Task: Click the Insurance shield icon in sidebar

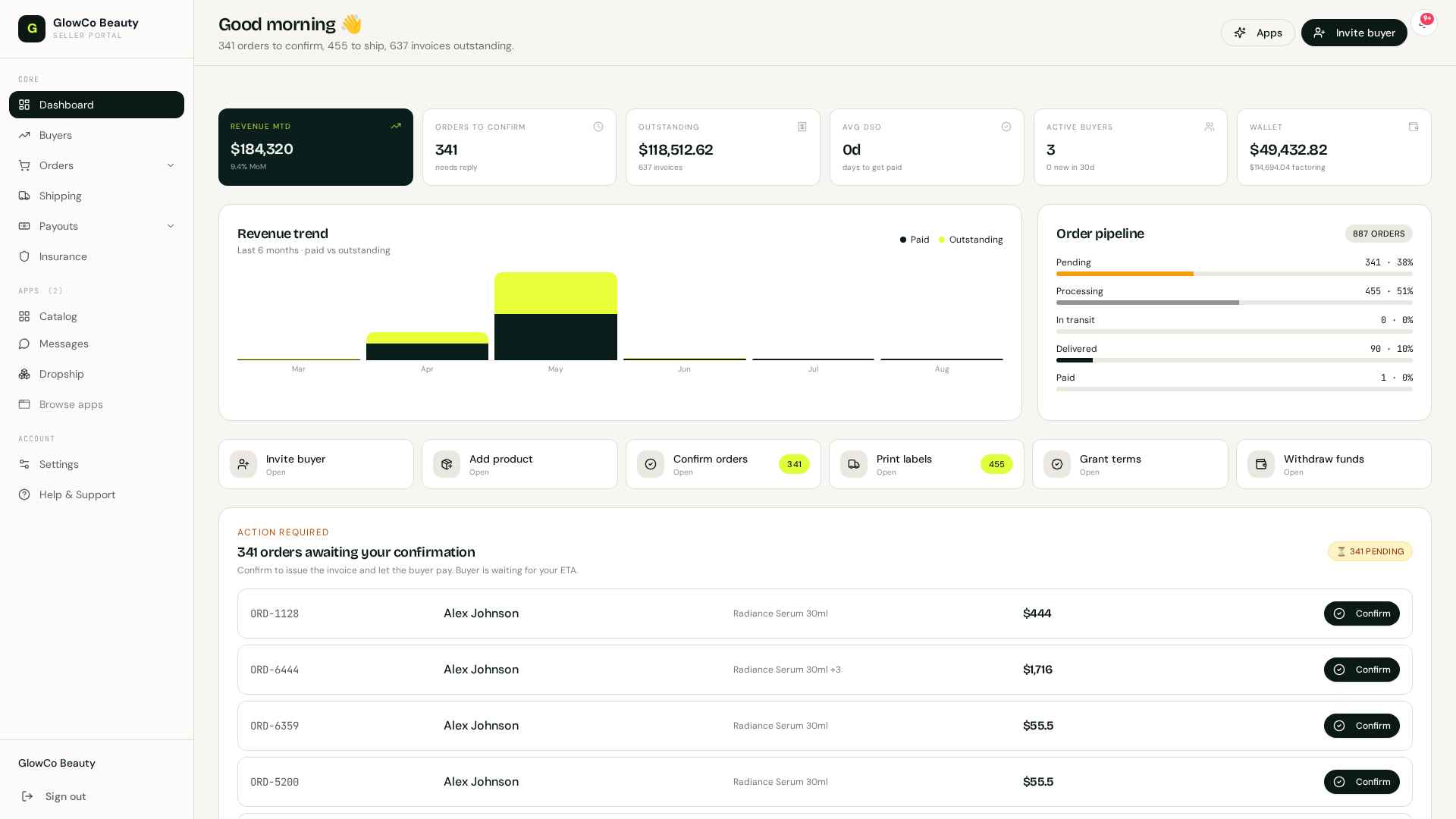Action: [x=24, y=256]
